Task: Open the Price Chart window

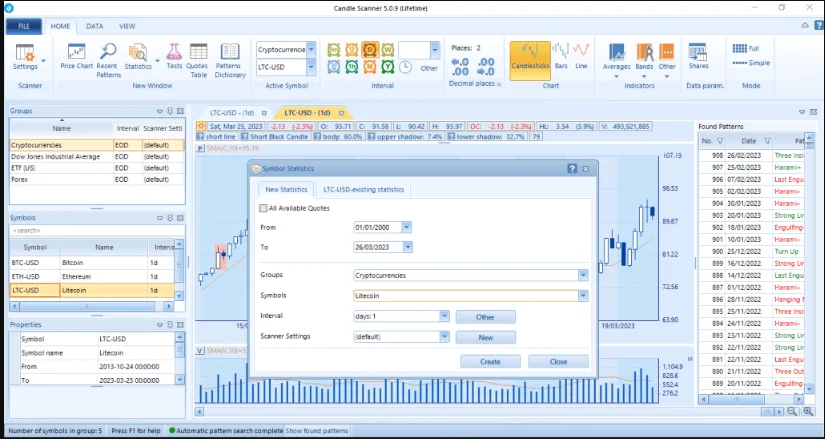Action: (x=77, y=56)
